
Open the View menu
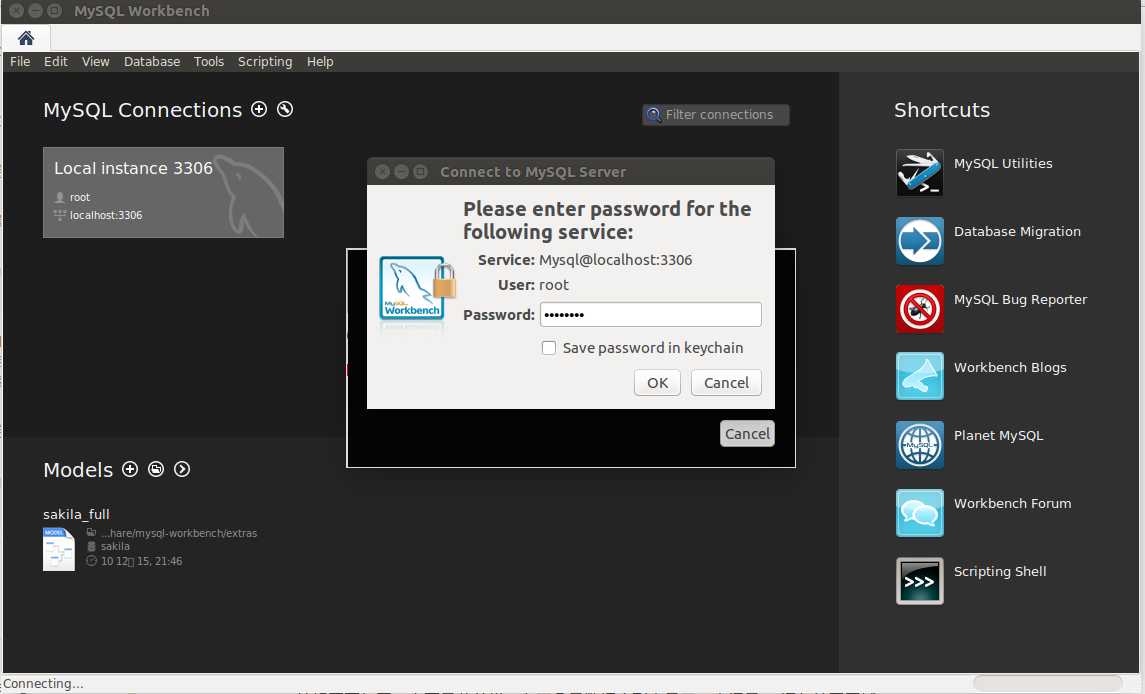click(x=96, y=61)
